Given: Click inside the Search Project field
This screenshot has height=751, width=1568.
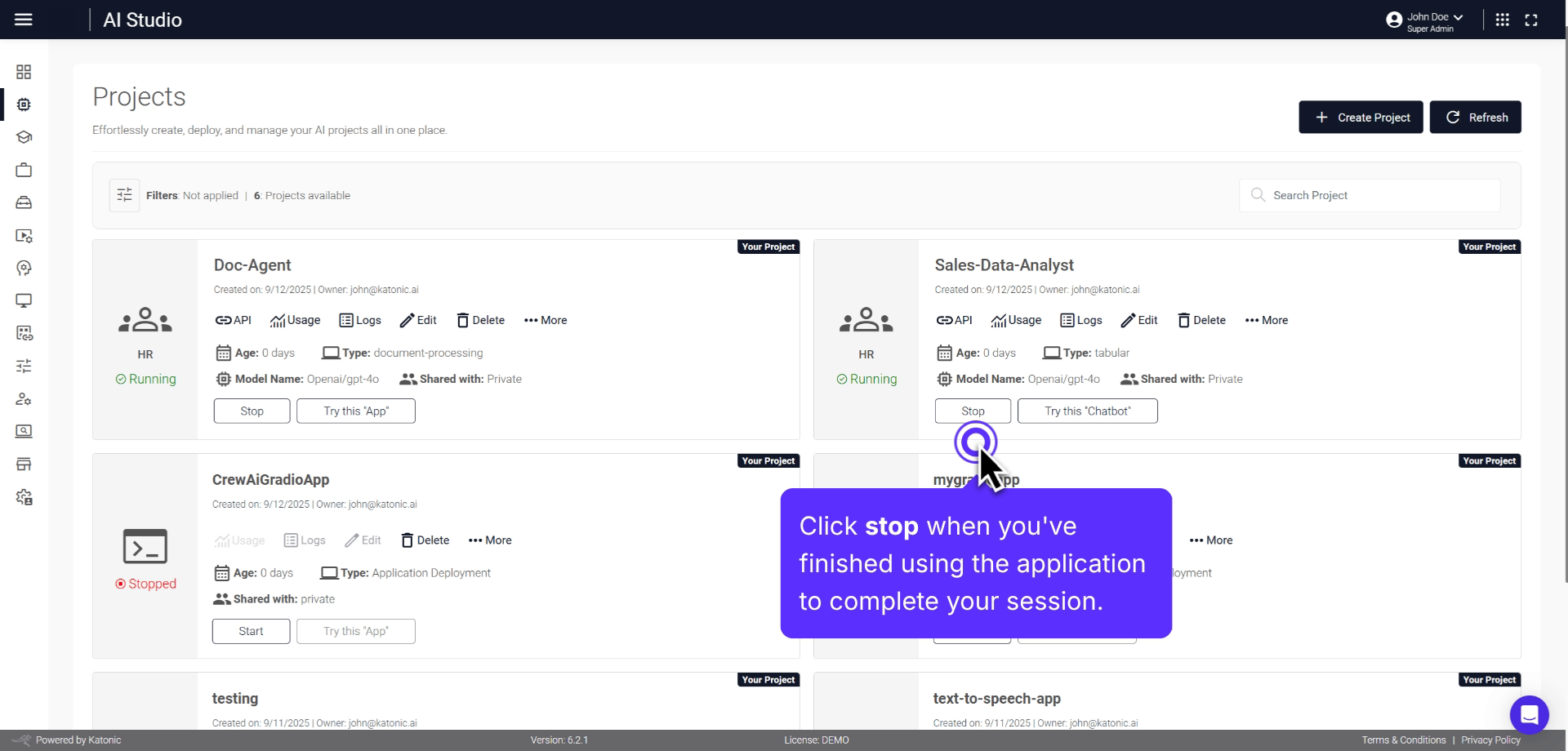Looking at the screenshot, I should (x=1369, y=195).
